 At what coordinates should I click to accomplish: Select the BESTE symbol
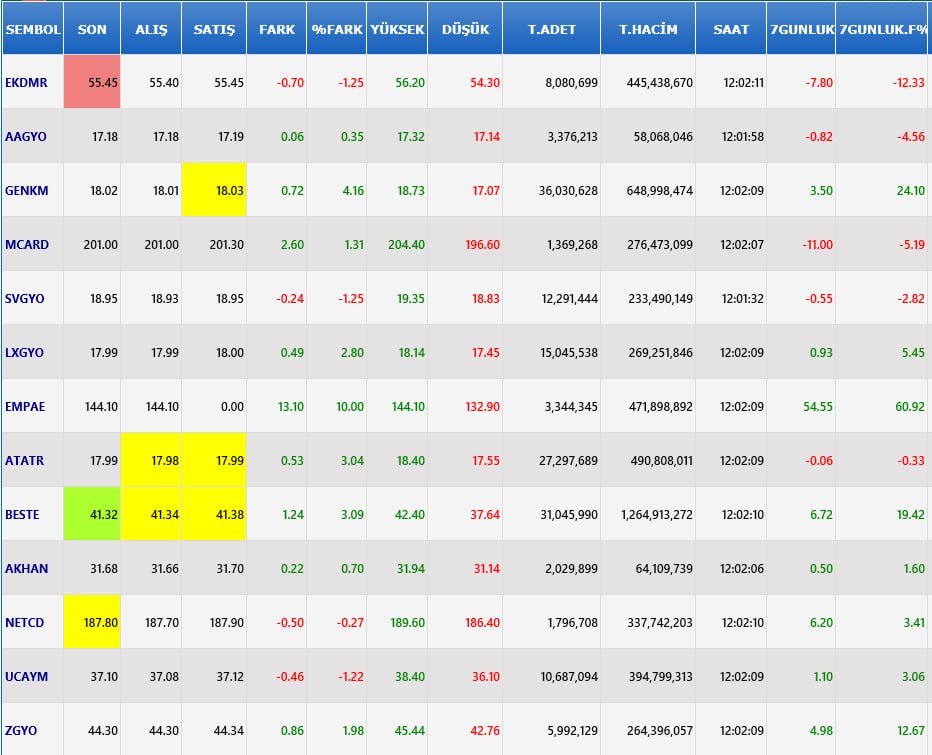tap(22, 515)
